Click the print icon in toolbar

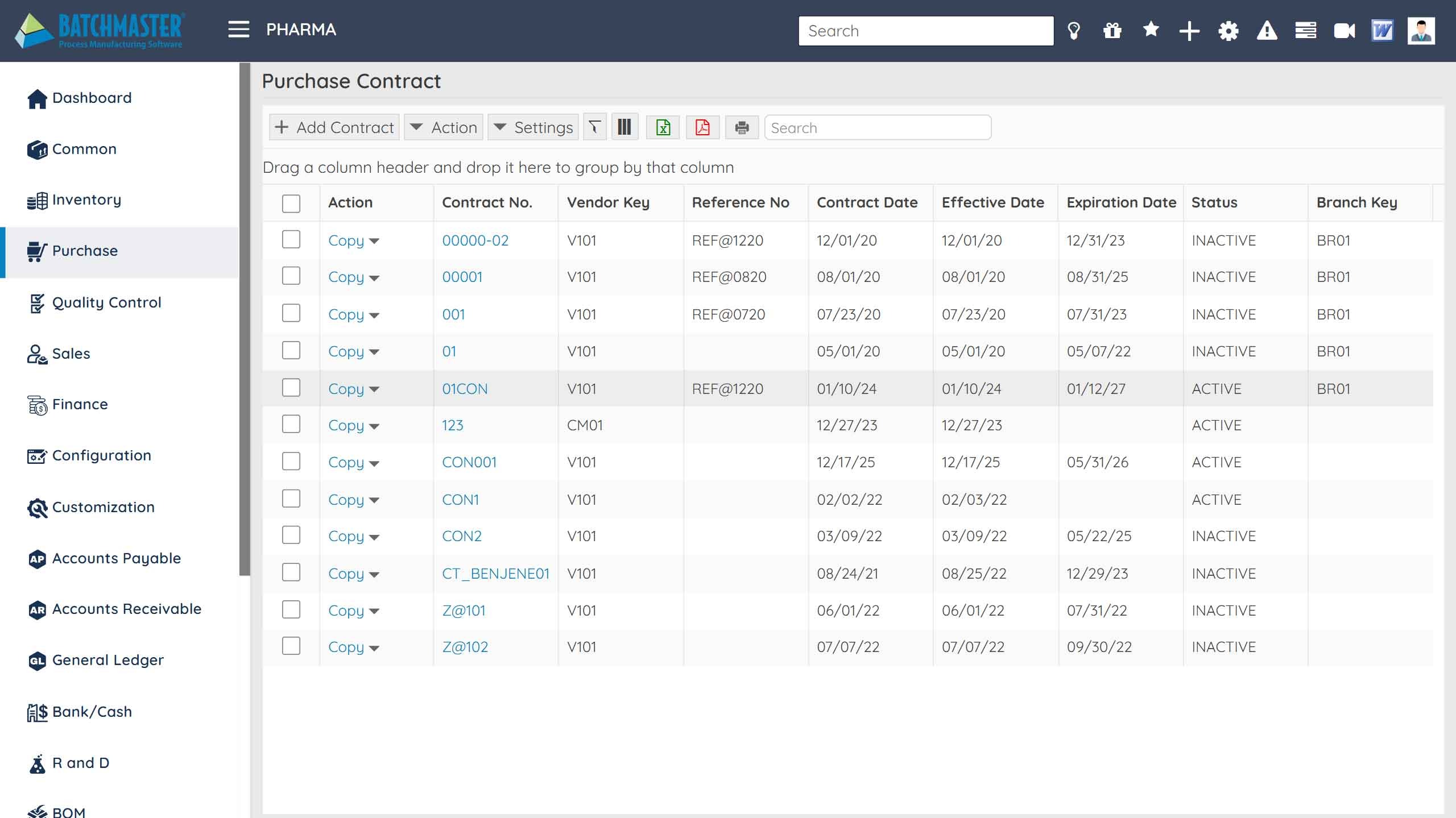pyautogui.click(x=742, y=127)
